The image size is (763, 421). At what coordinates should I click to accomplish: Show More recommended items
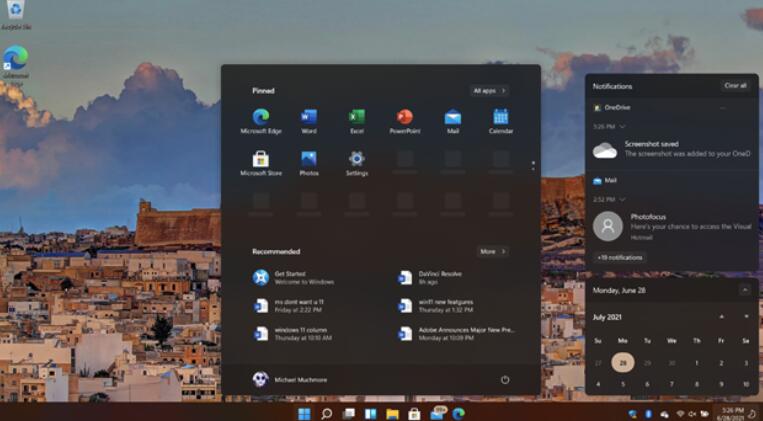click(x=492, y=251)
